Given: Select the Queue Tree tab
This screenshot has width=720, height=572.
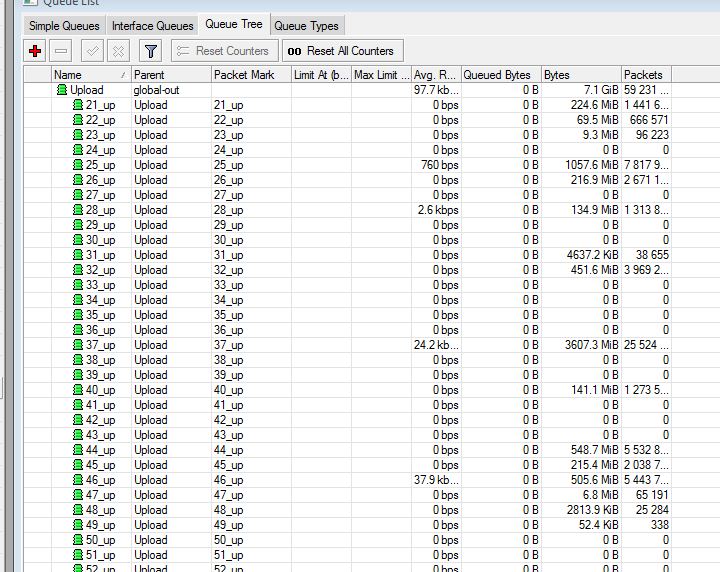Looking at the screenshot, I should point(234,24).
